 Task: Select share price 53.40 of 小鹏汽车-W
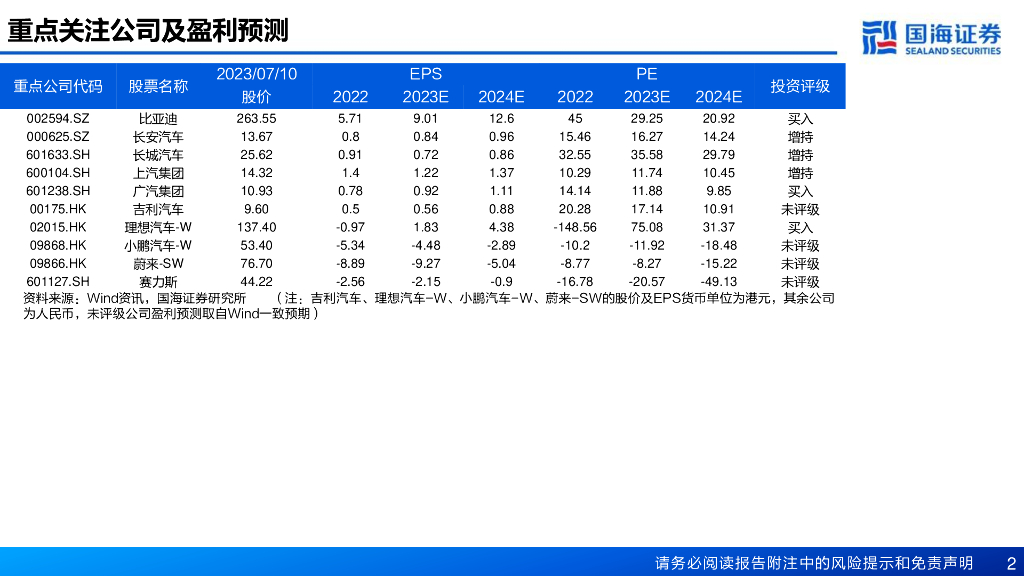tap(257, 246)
